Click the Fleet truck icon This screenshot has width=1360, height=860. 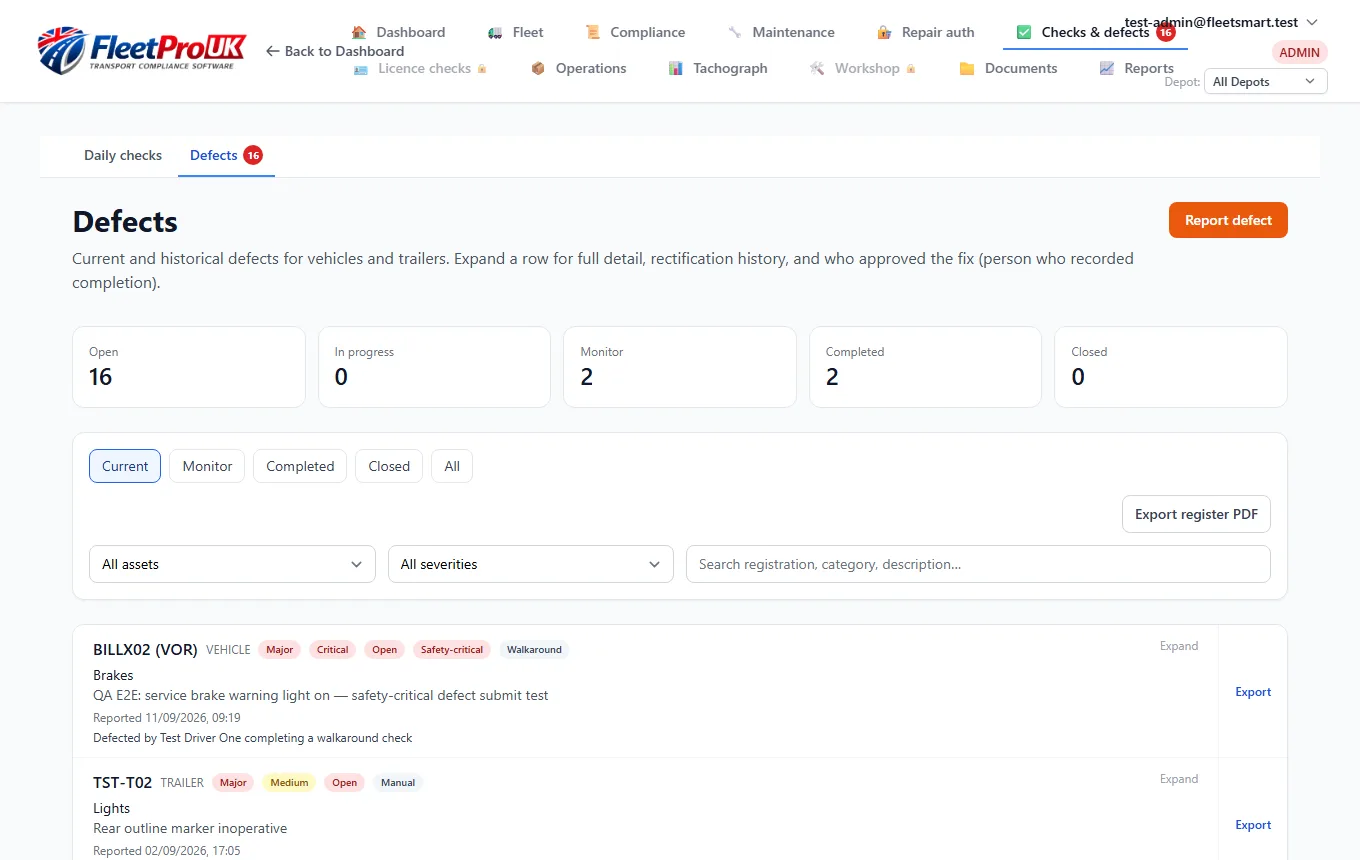[x=495, y=32]
